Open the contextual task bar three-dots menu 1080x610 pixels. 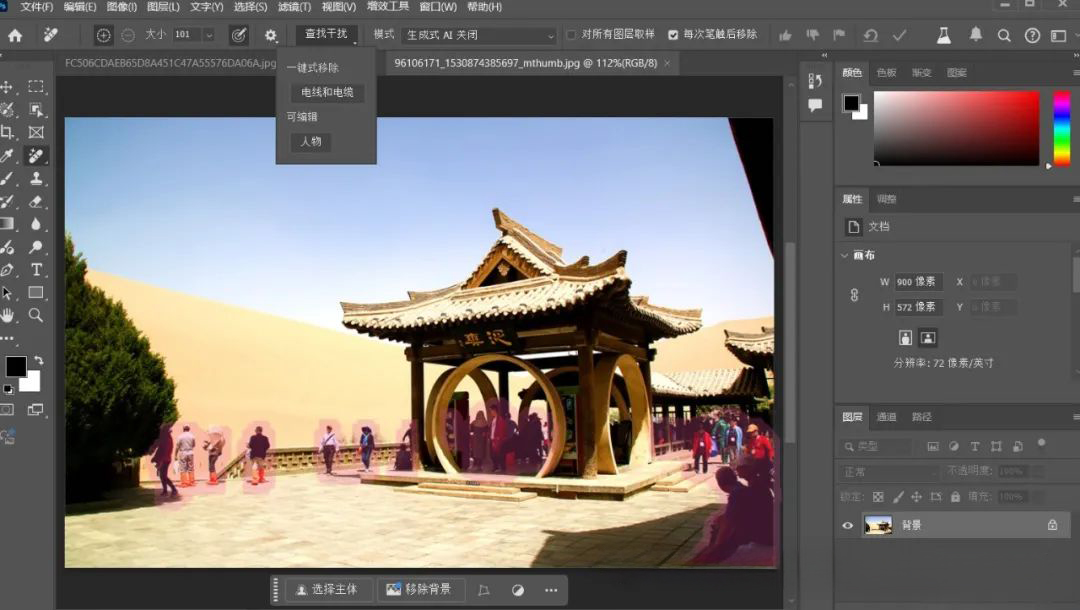(551, 590)
